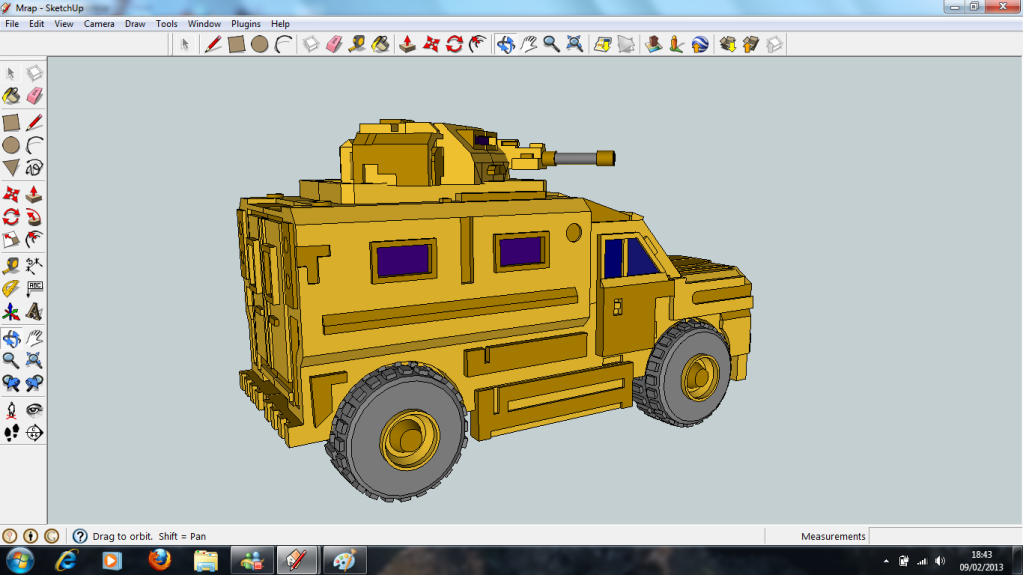Choose Tape Measure tool in top toolbar

tap(357, 44)
